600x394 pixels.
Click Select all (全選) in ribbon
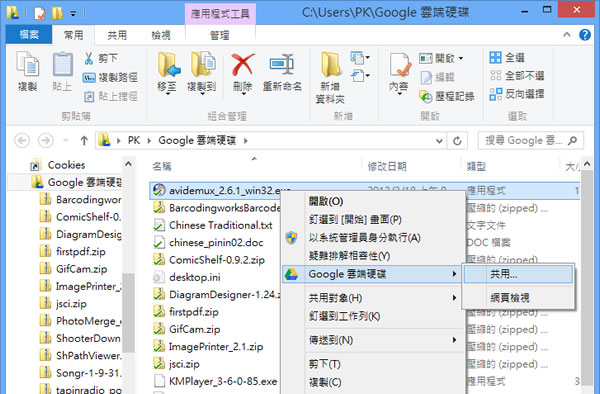[x=507, y=58]
